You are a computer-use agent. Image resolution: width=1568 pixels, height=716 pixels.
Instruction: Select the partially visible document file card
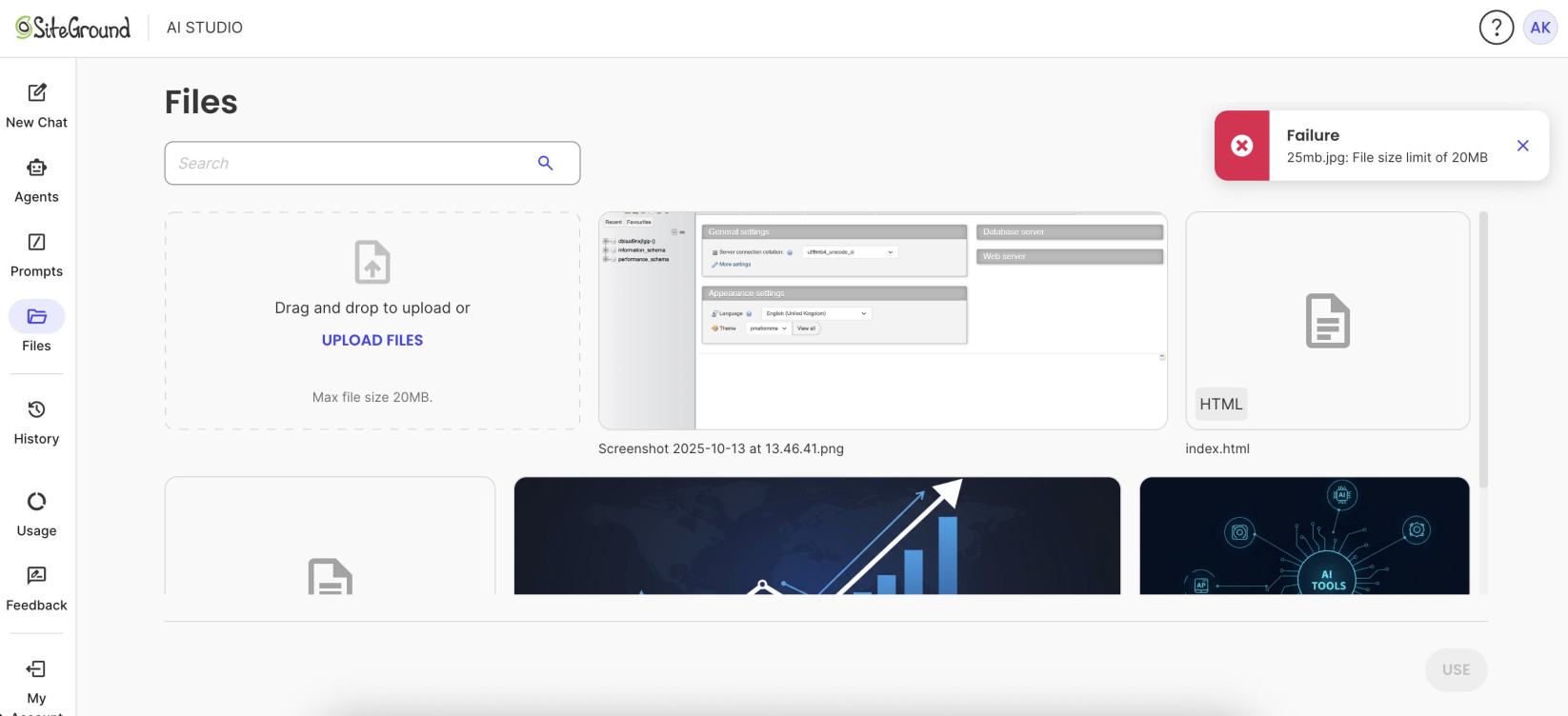pyautogui.click(x=330, y=535)
